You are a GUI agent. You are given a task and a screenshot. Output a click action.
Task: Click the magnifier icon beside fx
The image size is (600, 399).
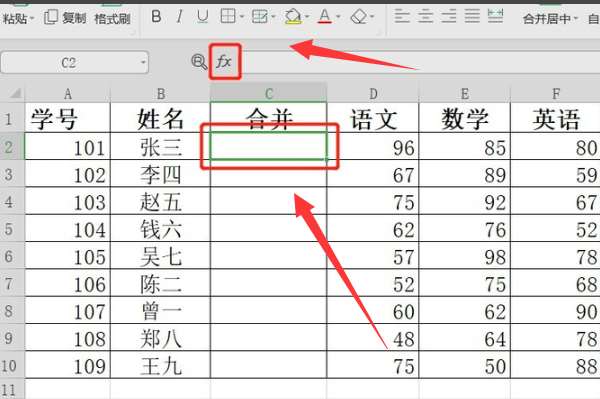199,62
